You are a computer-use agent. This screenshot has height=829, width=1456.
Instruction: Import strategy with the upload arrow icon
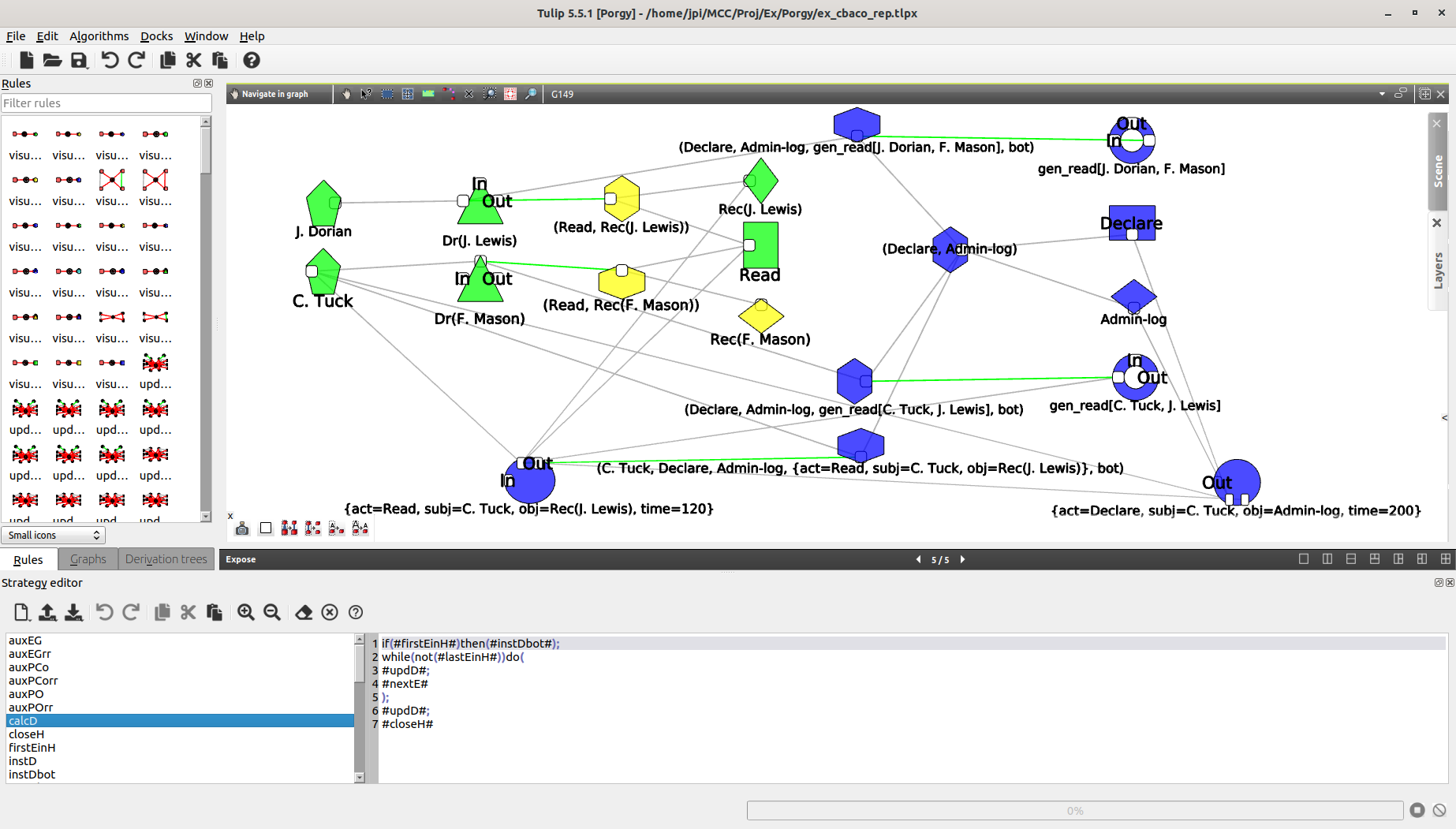(47, 612)
